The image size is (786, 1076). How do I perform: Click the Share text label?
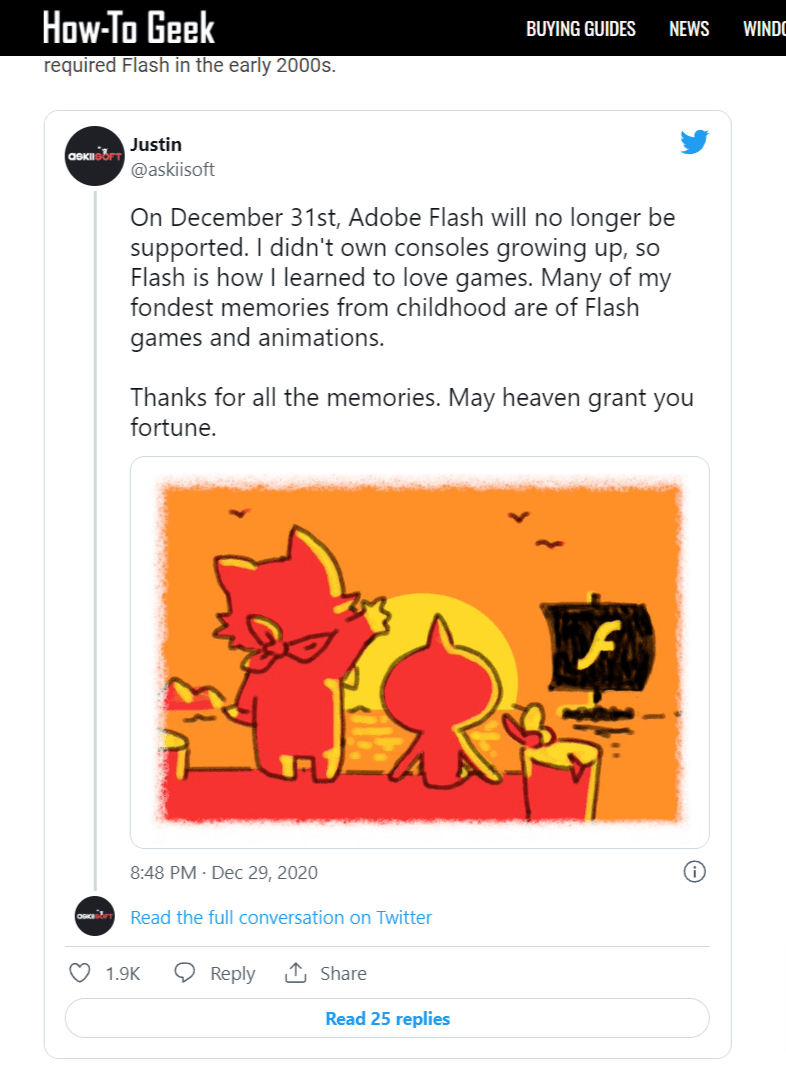pyautogui.click(x=343, y=973)
